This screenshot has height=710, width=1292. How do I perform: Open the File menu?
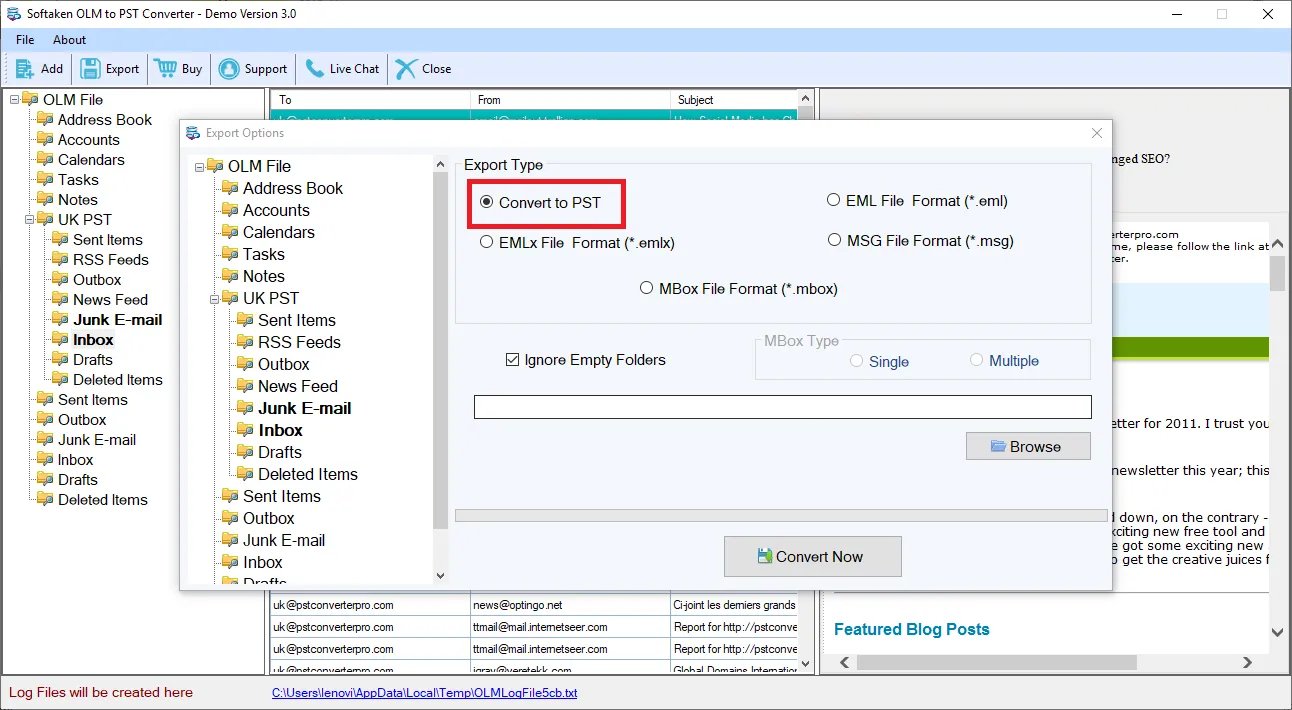pyautogui.click(x=25, y=40)
